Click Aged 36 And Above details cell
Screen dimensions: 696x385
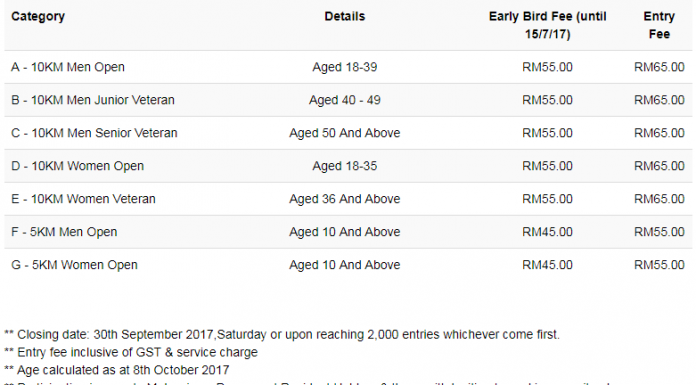[x=344, y=199]
